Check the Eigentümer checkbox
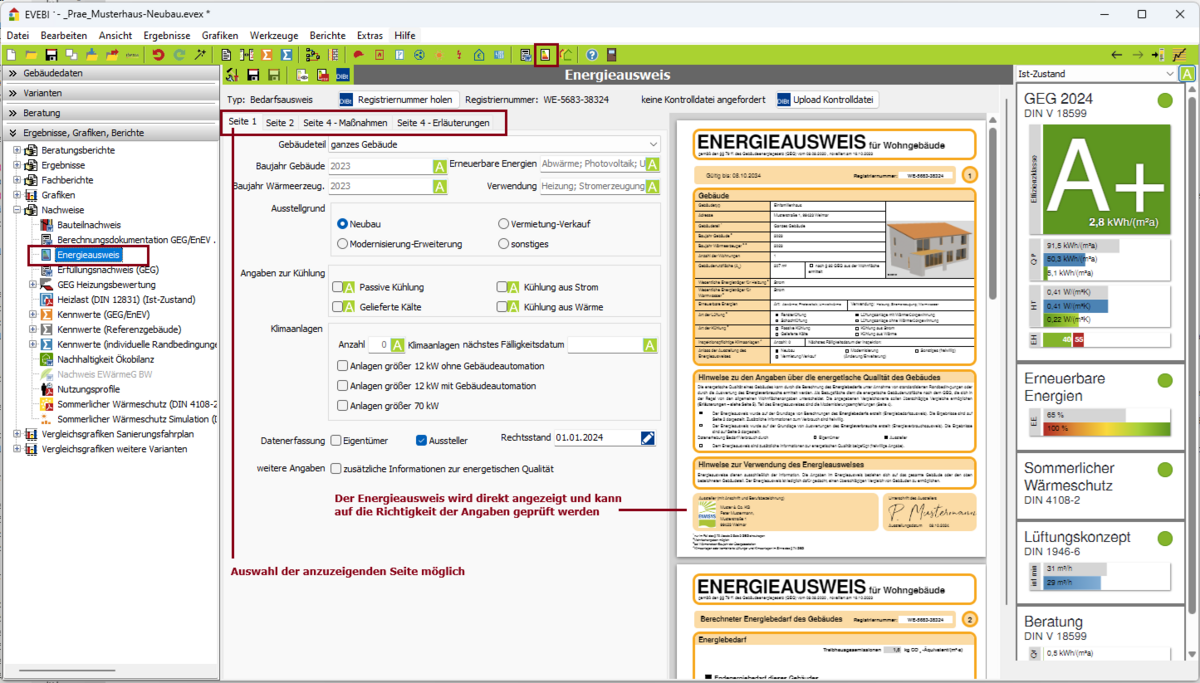Image resolution: width=1200 pixels, height=683 pixels. (334, 440)
